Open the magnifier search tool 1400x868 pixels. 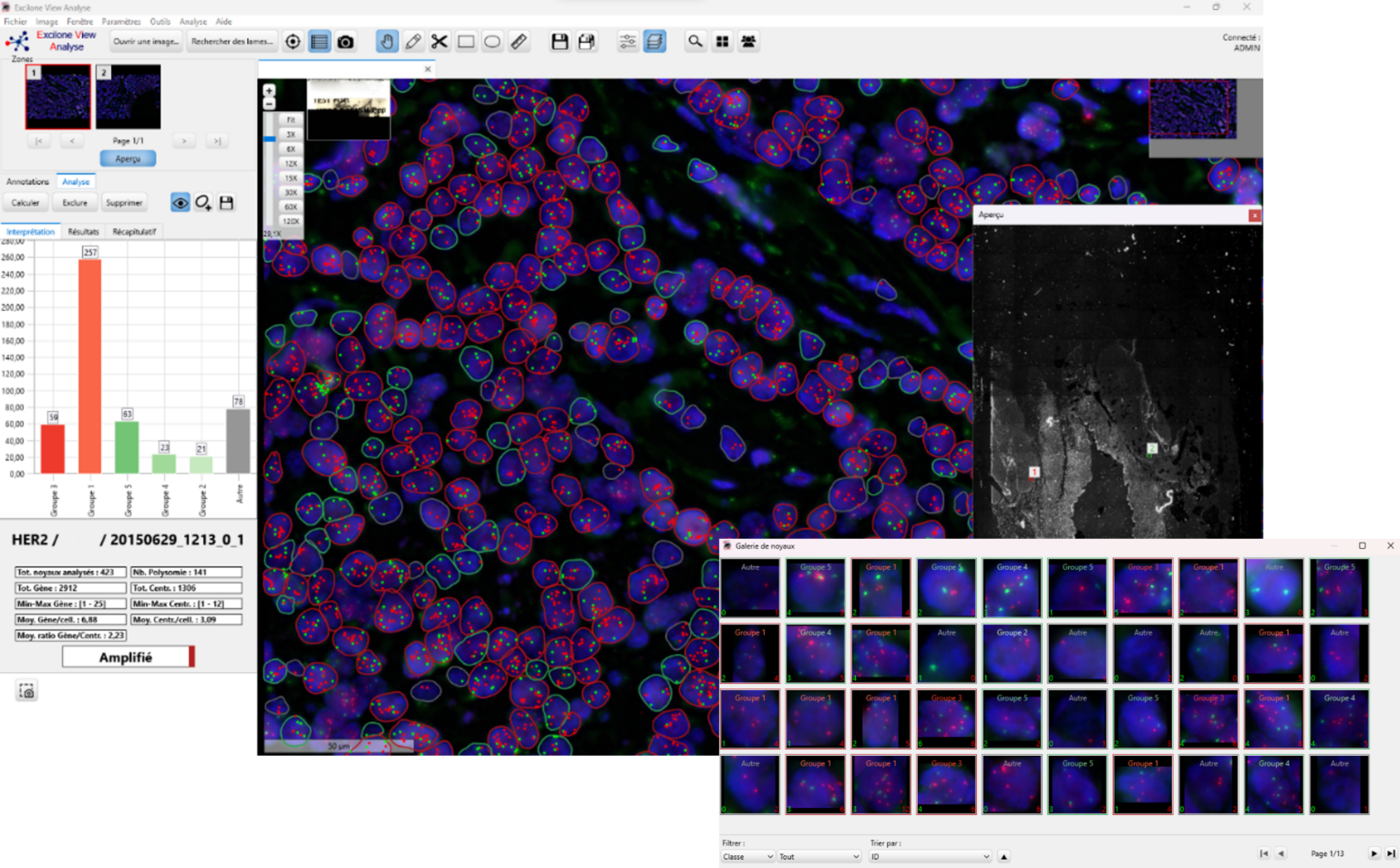pyautogui.click(x=695, y=42)
